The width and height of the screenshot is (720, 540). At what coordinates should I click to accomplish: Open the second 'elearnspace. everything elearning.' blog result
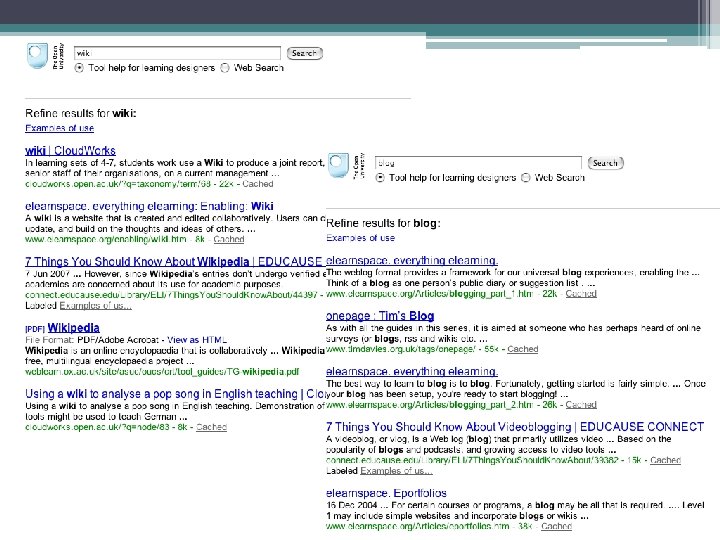coord(412,371)
